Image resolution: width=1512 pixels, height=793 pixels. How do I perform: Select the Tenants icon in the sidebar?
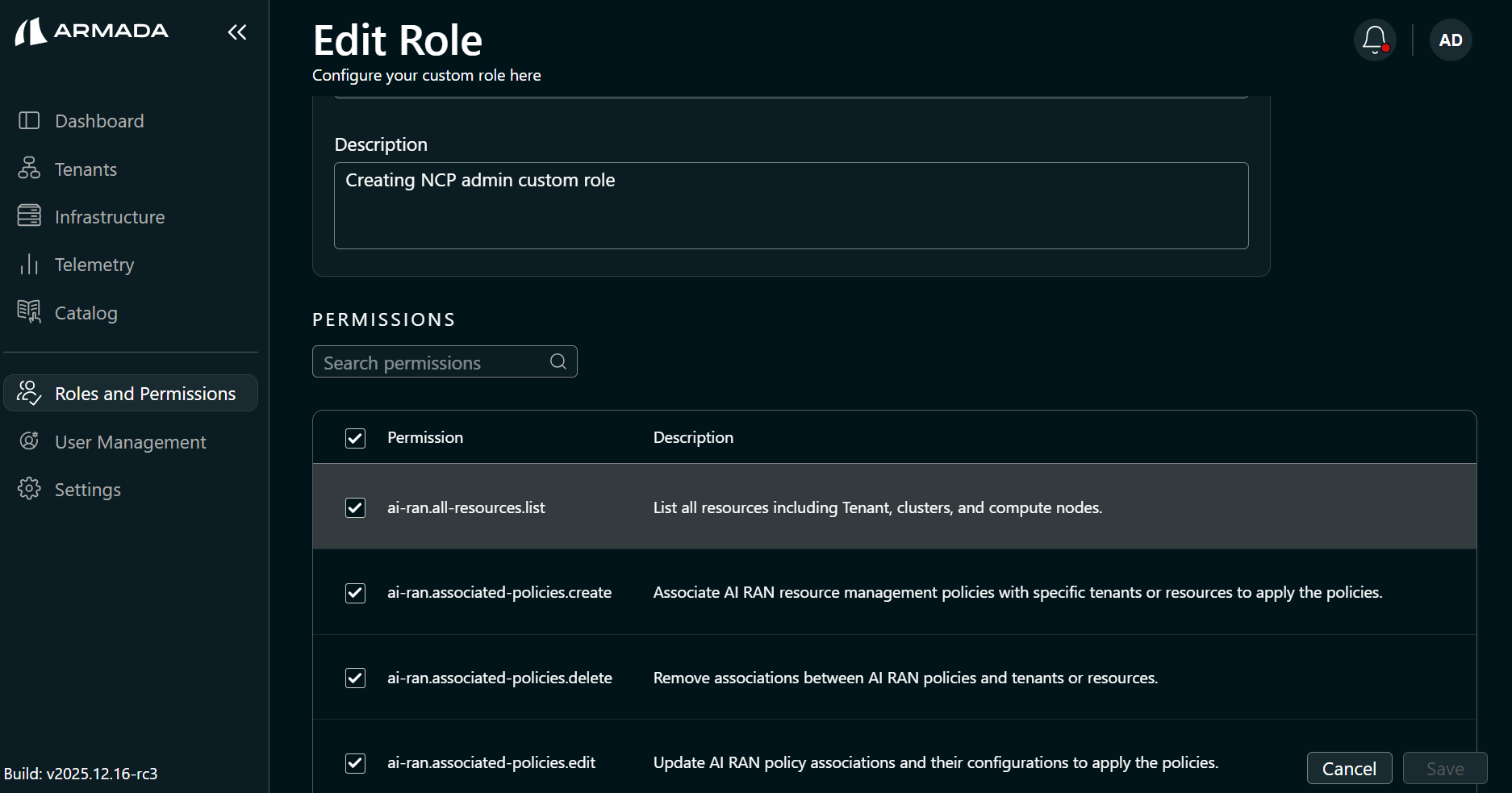[29, 169]
